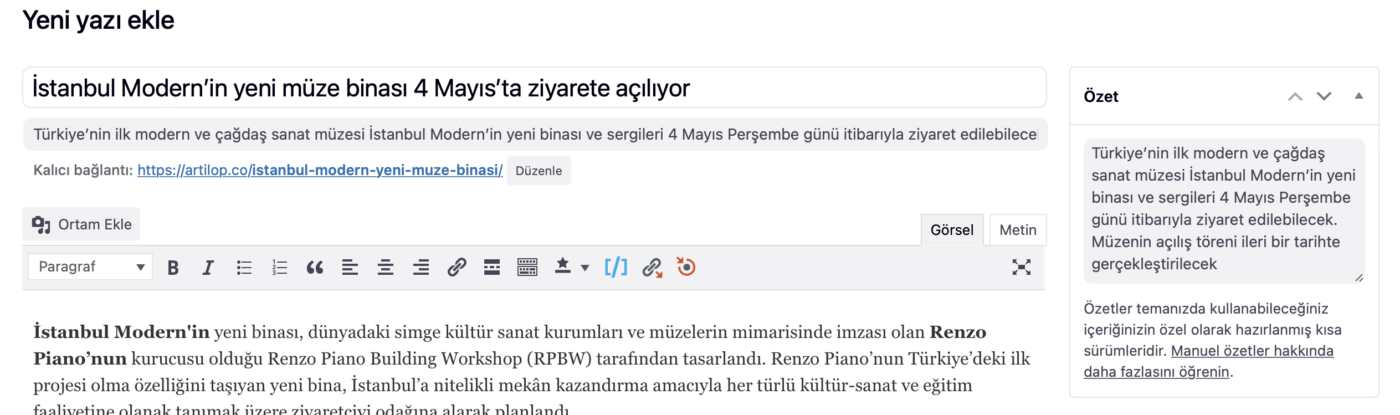
Task: Open the 'Manuel özetler hakkında daha fazlasını öğrenin' link
Action: [x=1209, y=361]
